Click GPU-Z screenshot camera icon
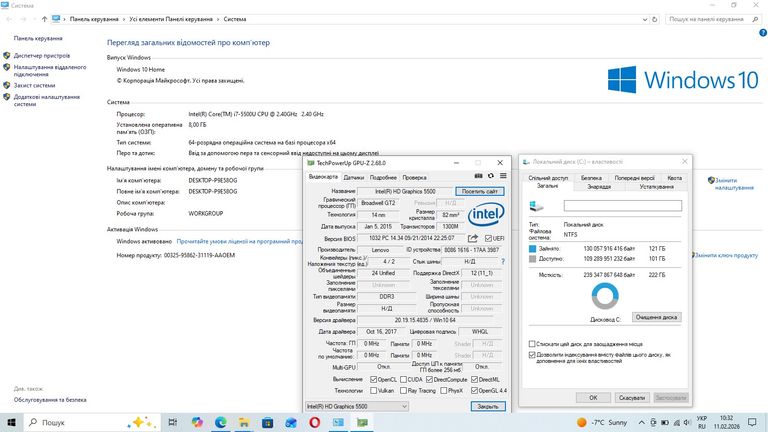The height and width of the screenshot is (432, 768). (x=479, y=176)
